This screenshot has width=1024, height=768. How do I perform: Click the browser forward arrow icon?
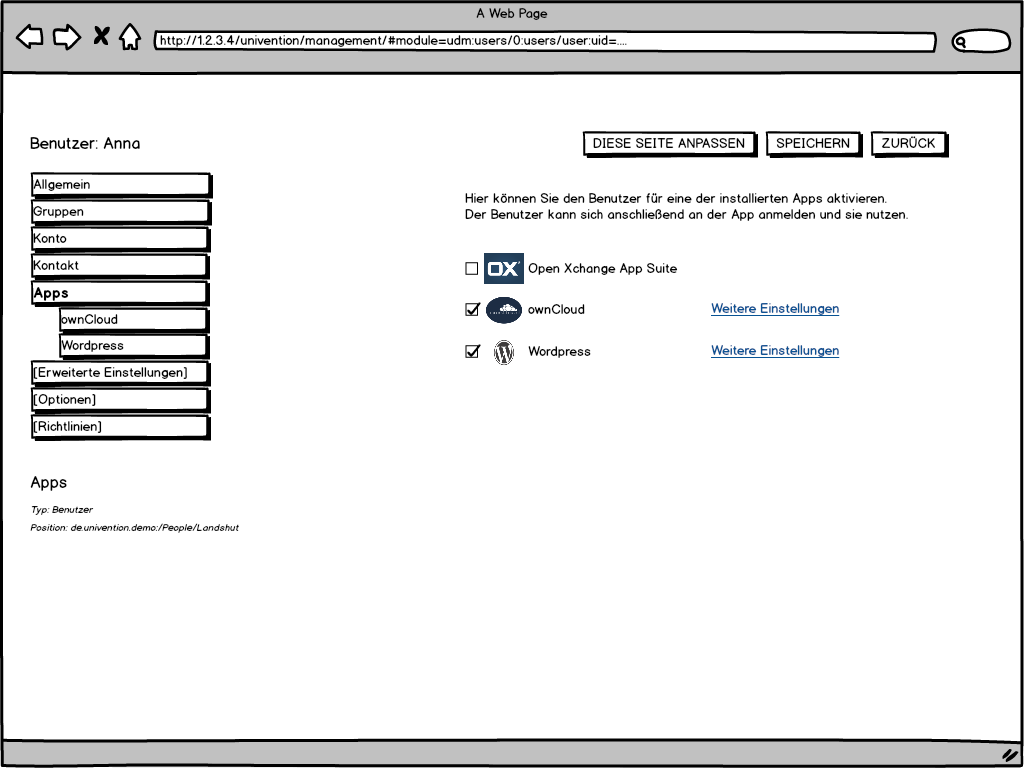(x=67, y=38)
